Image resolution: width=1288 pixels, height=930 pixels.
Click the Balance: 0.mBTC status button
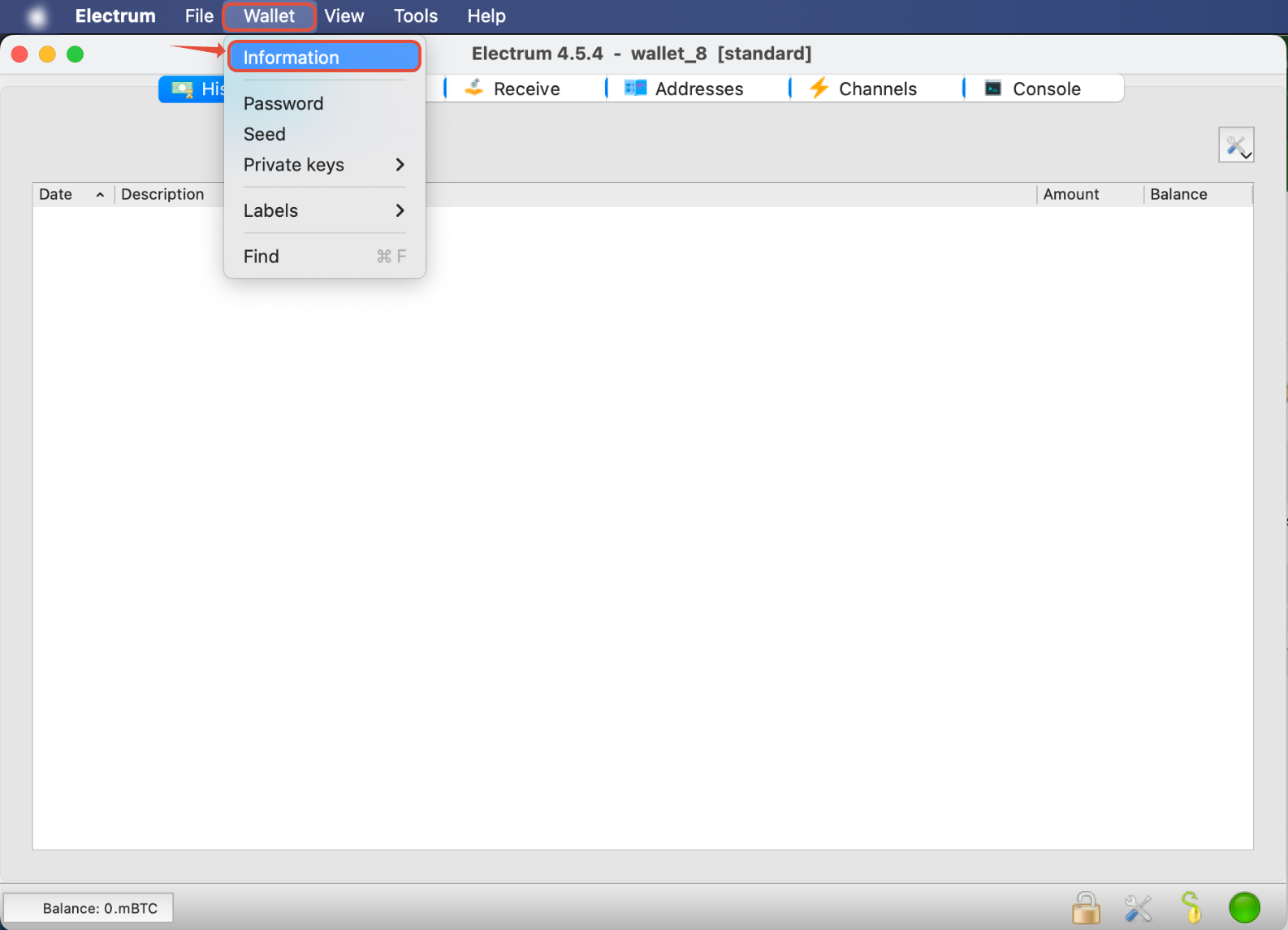[x=89, y=908]
